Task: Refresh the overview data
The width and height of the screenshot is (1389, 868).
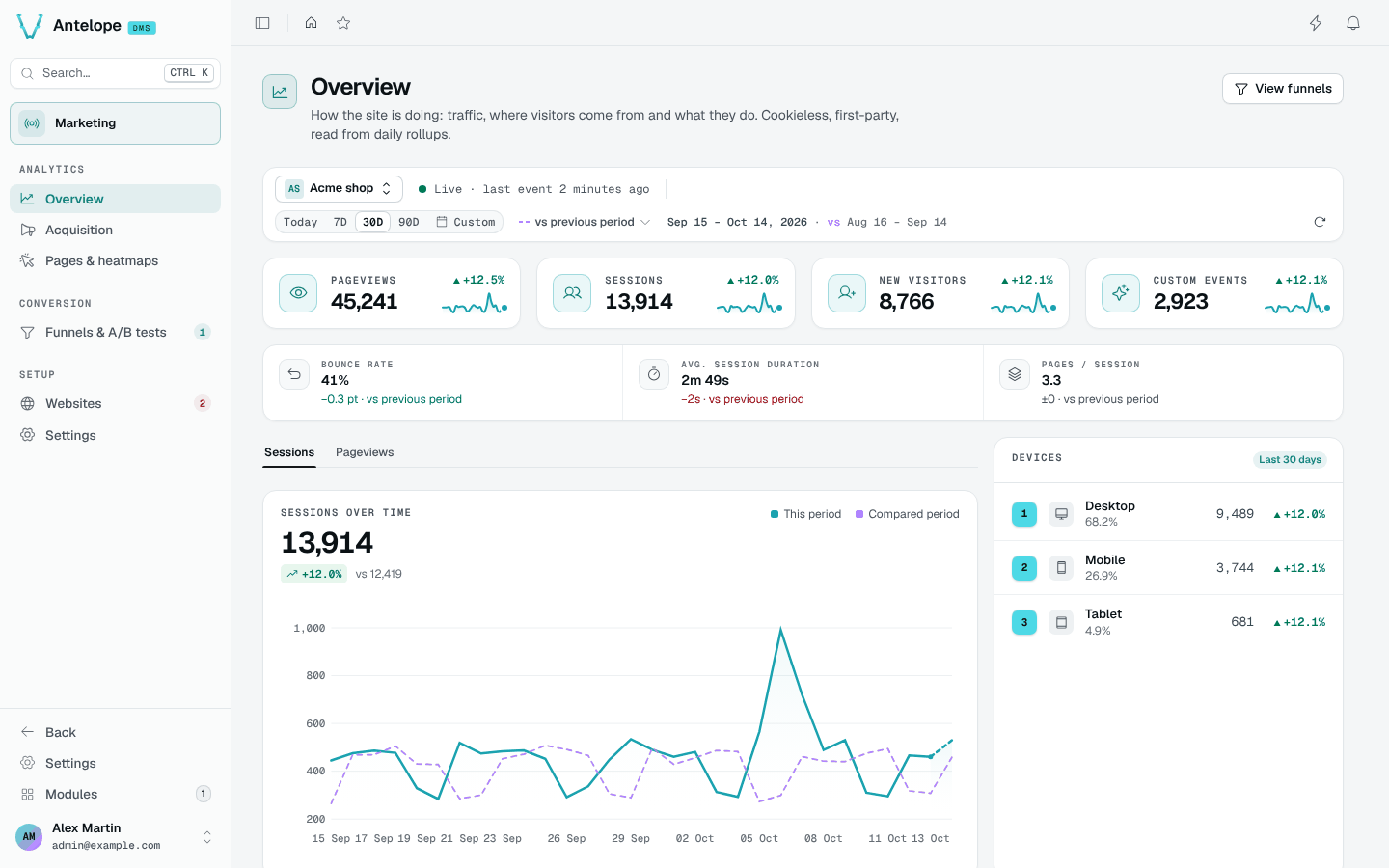Action: coord(1320,222)
